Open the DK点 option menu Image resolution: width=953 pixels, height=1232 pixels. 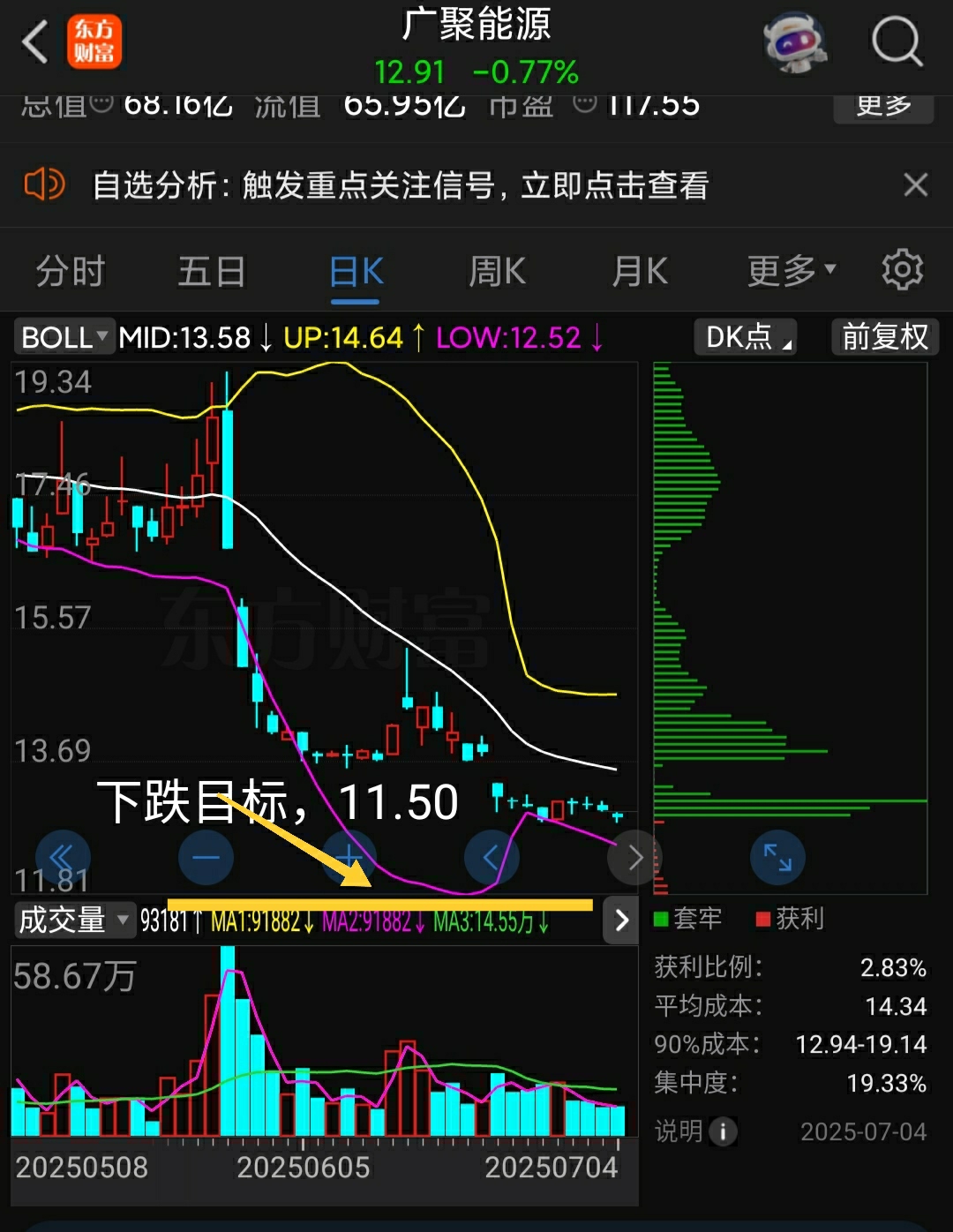click(747, 337)
